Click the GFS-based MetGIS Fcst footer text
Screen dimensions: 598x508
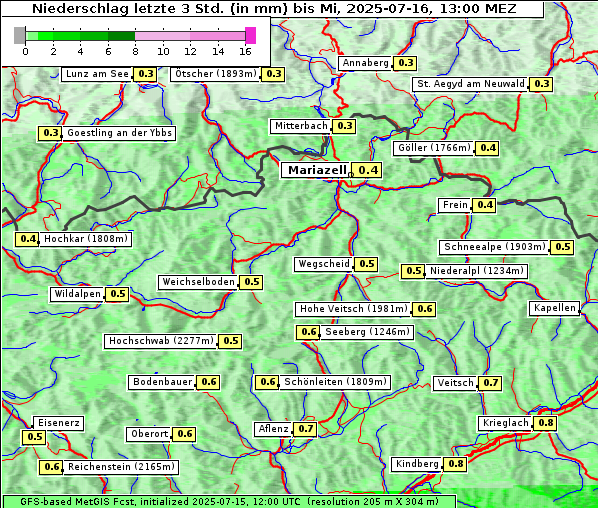229,502
